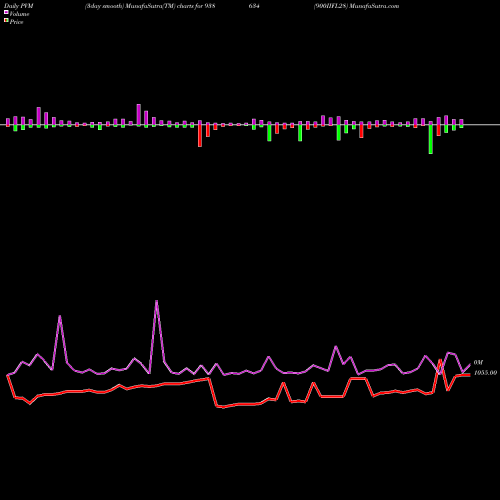This screenshot has width=500, height=500.
Task: Click the '(900IIFL28) MunafaSutra.com' header text
Action: [356, 6]
